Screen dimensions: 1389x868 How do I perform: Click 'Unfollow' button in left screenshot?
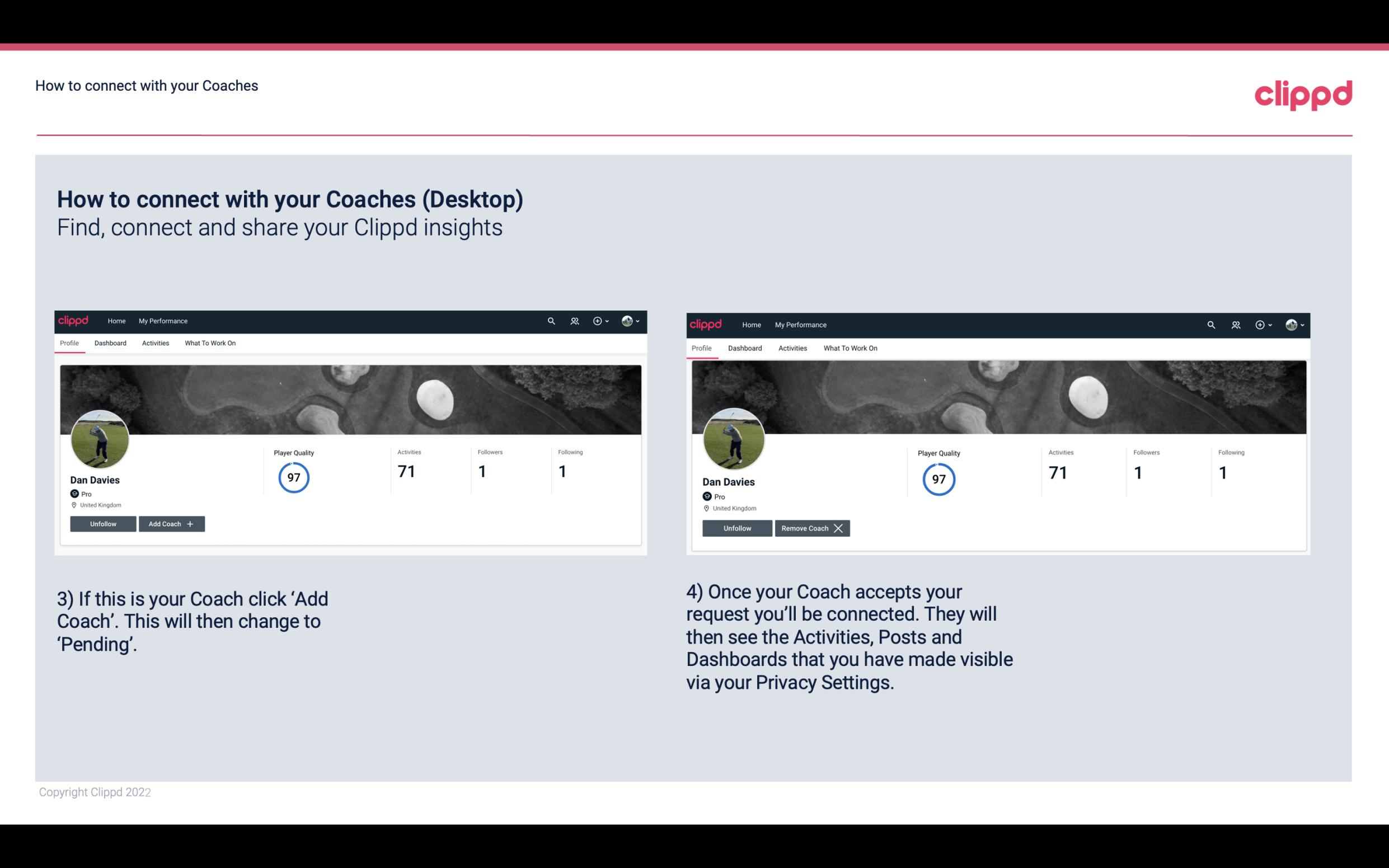104,523
